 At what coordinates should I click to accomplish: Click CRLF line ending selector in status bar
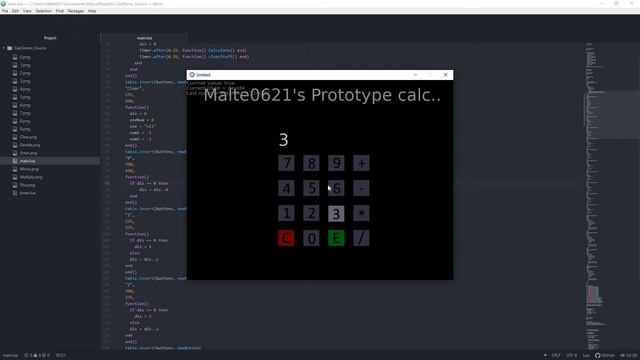coord(556,356)
